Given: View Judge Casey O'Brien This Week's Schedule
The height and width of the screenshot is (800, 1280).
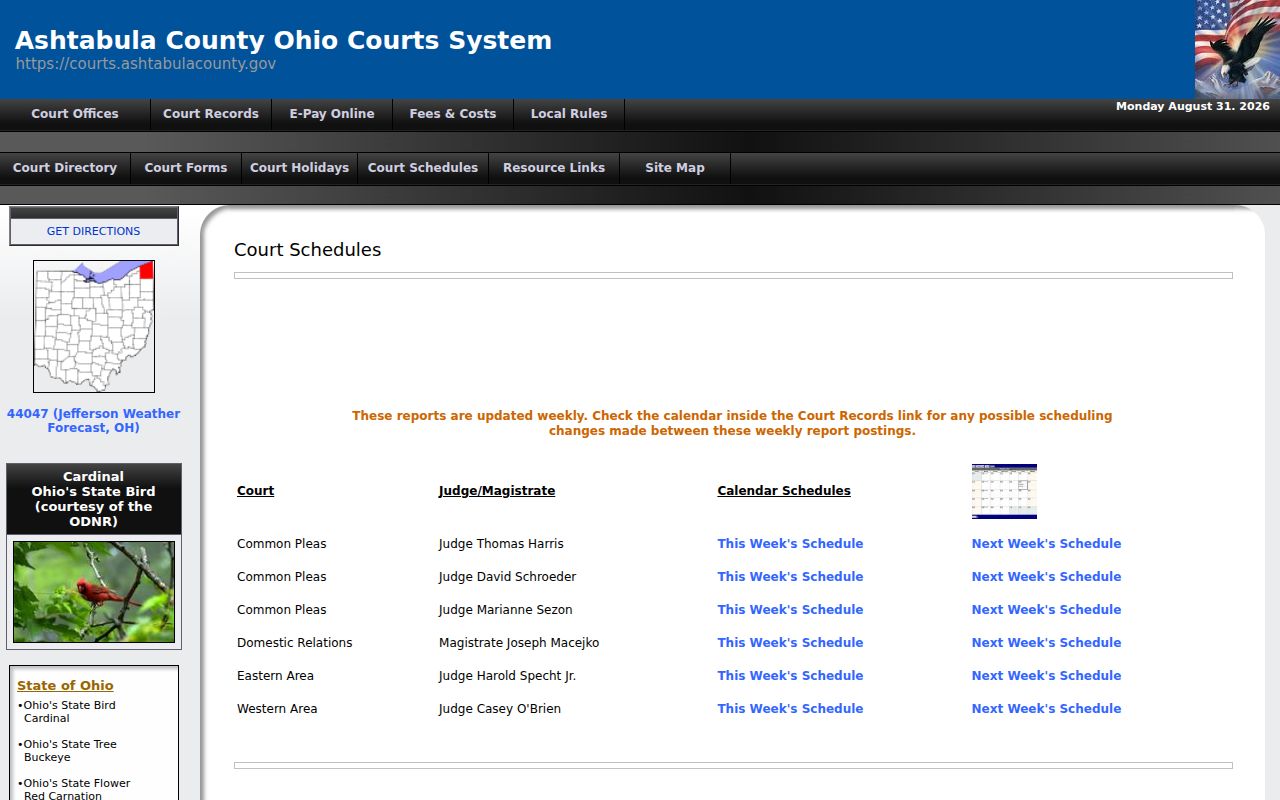Looking at the screenshot, I should point(790,709).
